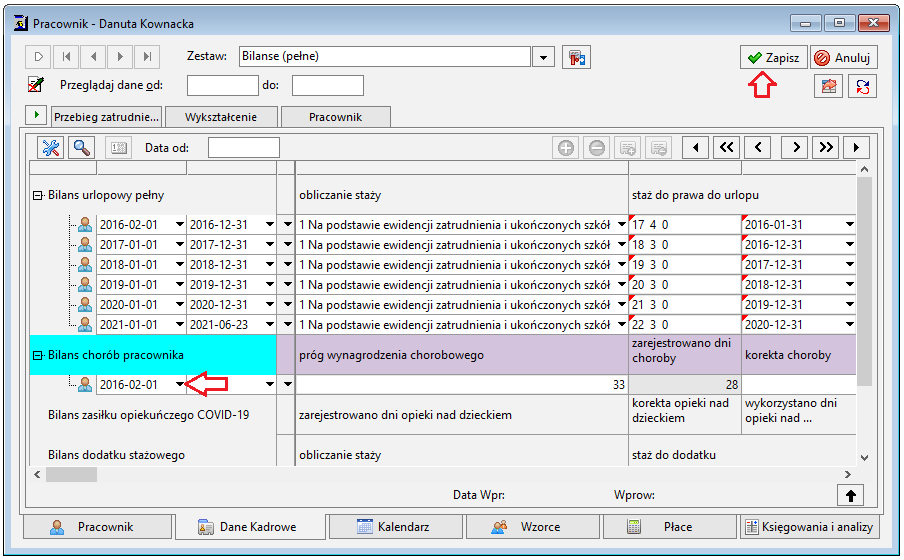This screenshot has width=904, height=560.
Task: Click the próg wynagrodzenia chorobowego value 33
Action: (x=462, y=385)
